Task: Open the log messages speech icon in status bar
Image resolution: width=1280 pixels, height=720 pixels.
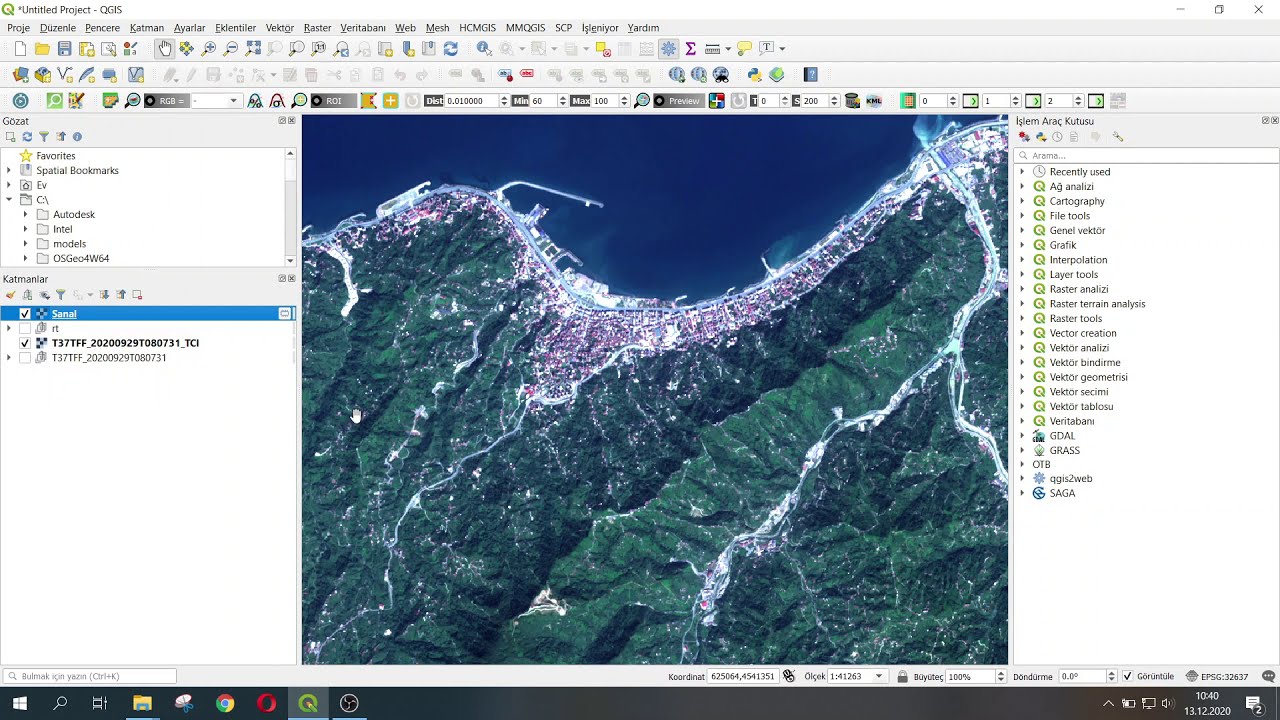Action: (1269, 677)
